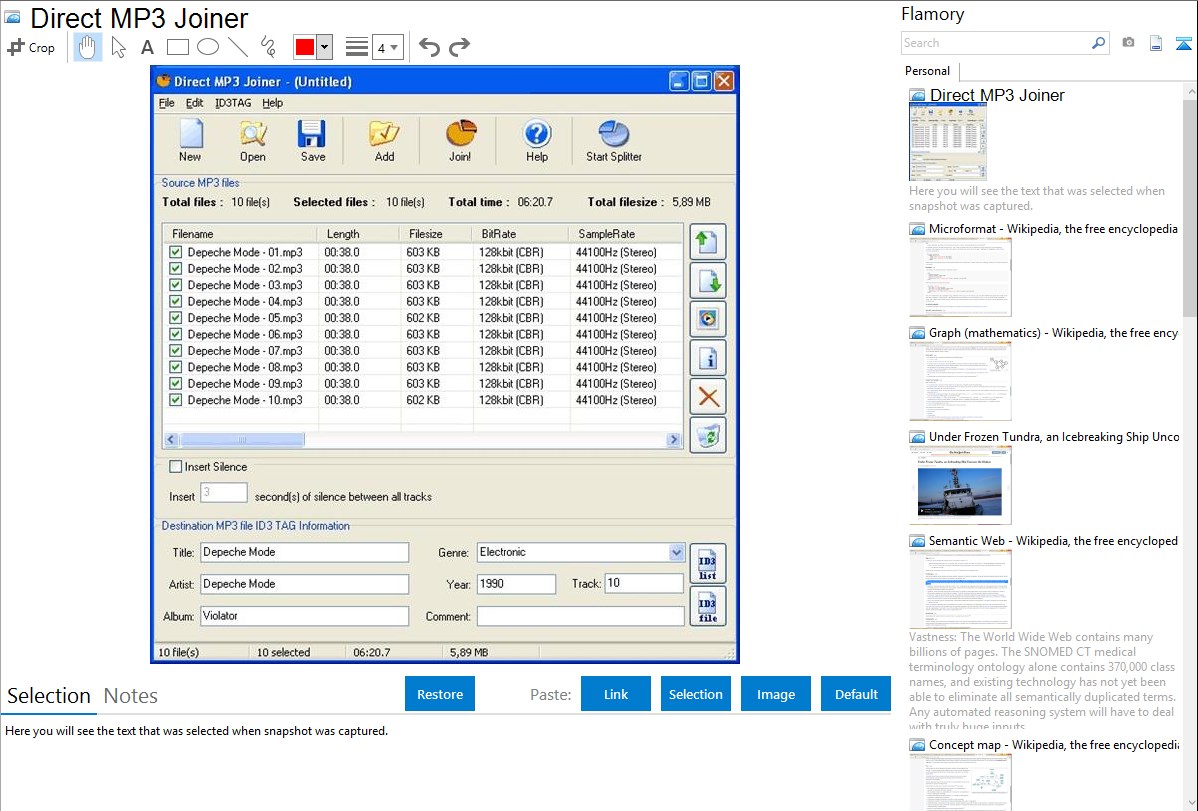Open the Genre combo box
The height and width of the screenshot is (811, 1198).
[676, 552]
